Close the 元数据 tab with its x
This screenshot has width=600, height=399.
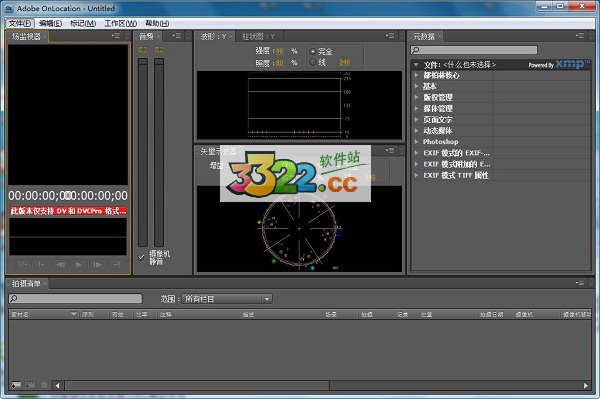440,36
